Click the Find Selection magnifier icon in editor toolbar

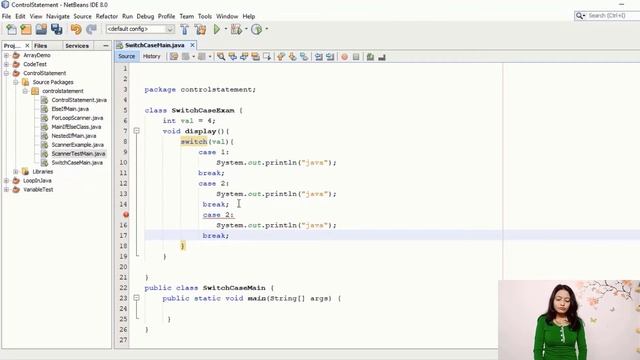pyautogui.click(x=221, y=57)
